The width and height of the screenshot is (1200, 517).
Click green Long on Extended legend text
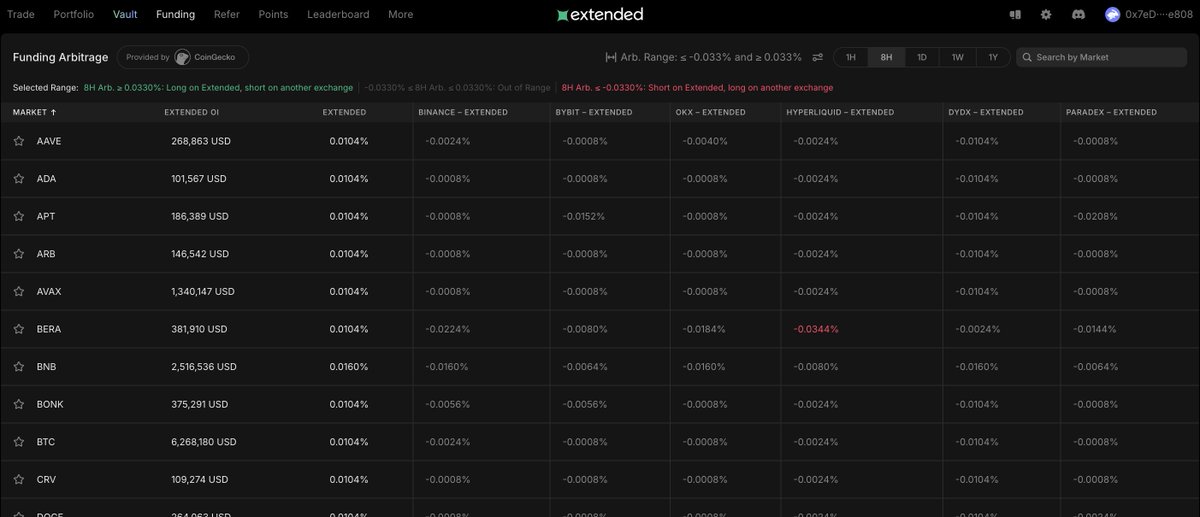[x=218, y=88]
